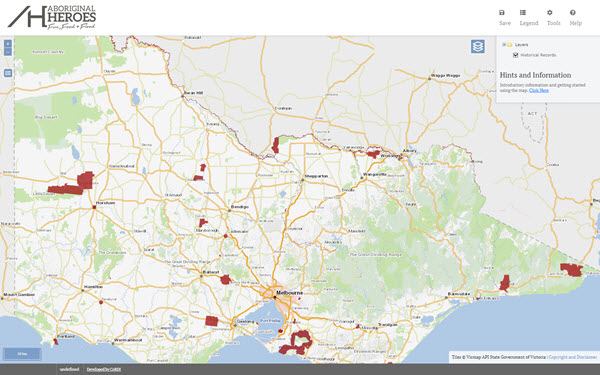Open the Legend list icon
The image size is (600, 375).
523,13
